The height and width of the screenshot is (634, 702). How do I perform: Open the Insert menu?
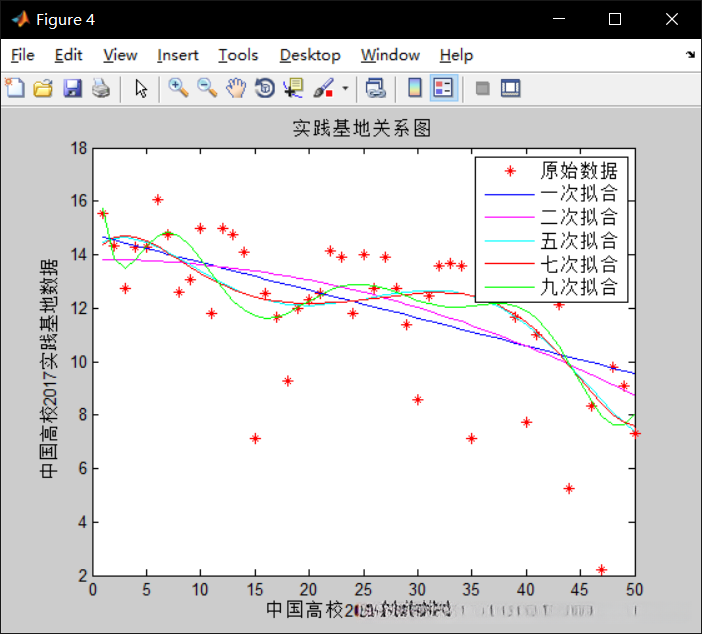177,55
